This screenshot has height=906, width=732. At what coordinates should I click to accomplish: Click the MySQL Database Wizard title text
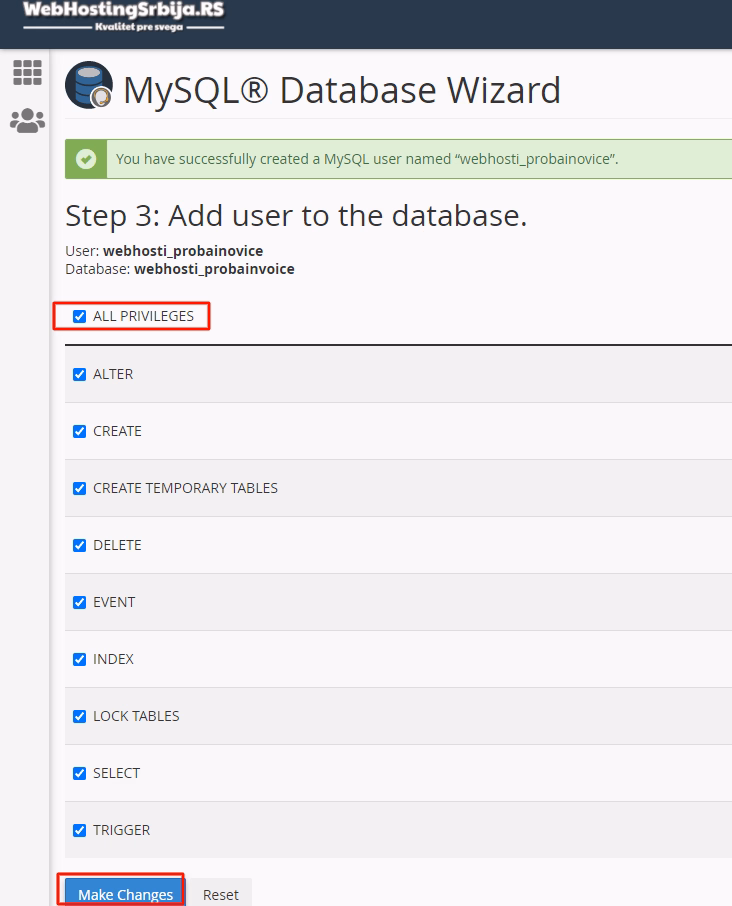[x=342, y=90]
